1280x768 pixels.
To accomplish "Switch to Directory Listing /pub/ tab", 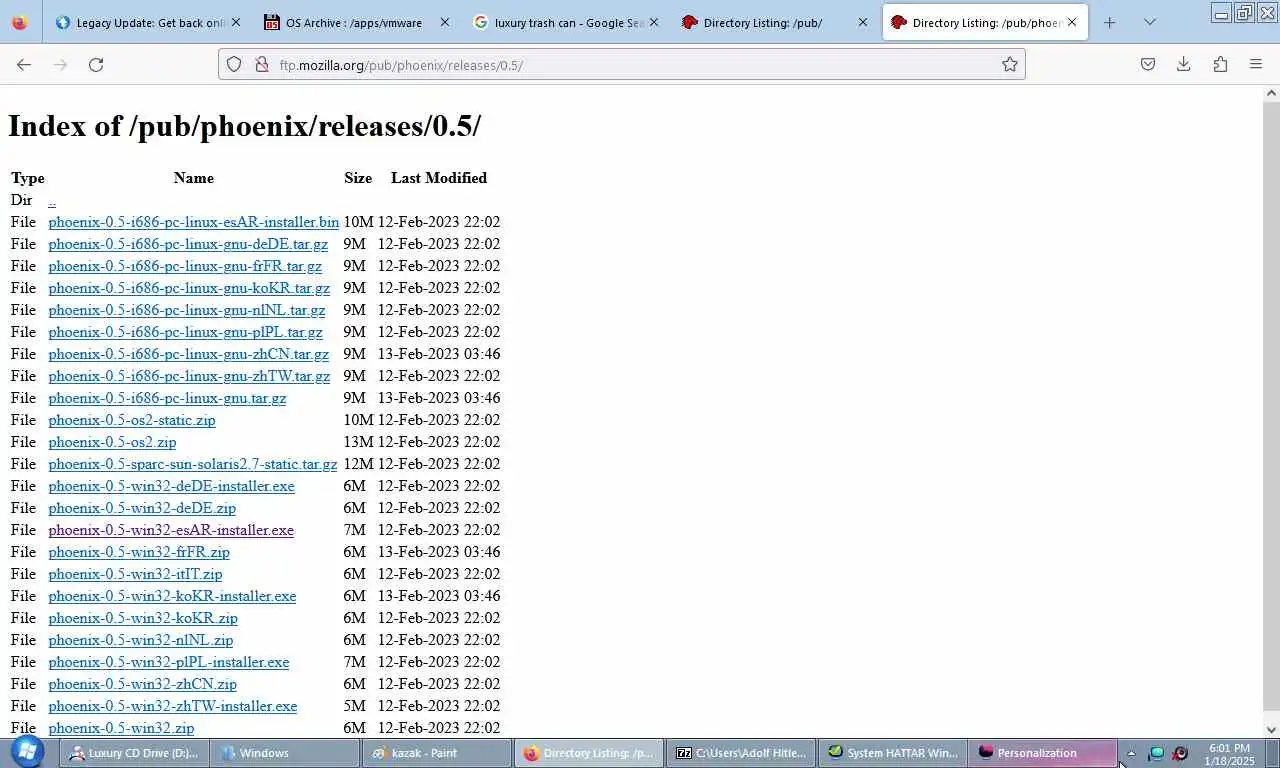I will tap(774, 22).
